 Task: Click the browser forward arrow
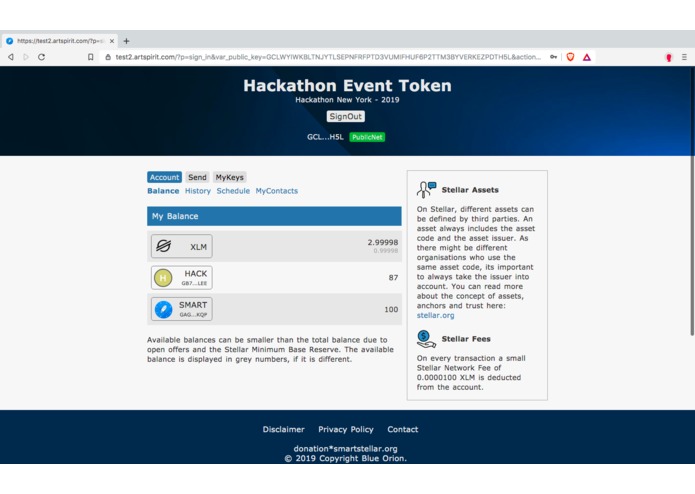coord(26,57)
